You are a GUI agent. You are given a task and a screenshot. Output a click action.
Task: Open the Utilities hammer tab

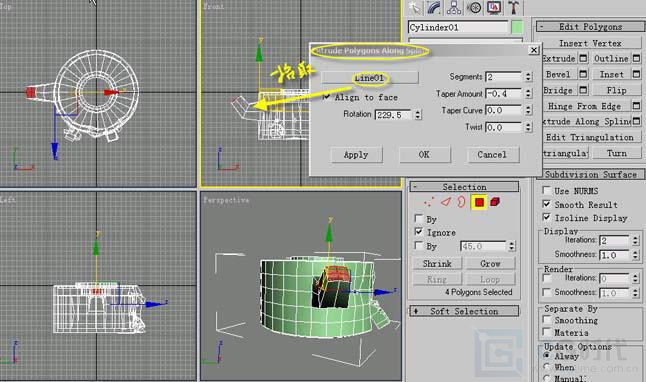513,7
